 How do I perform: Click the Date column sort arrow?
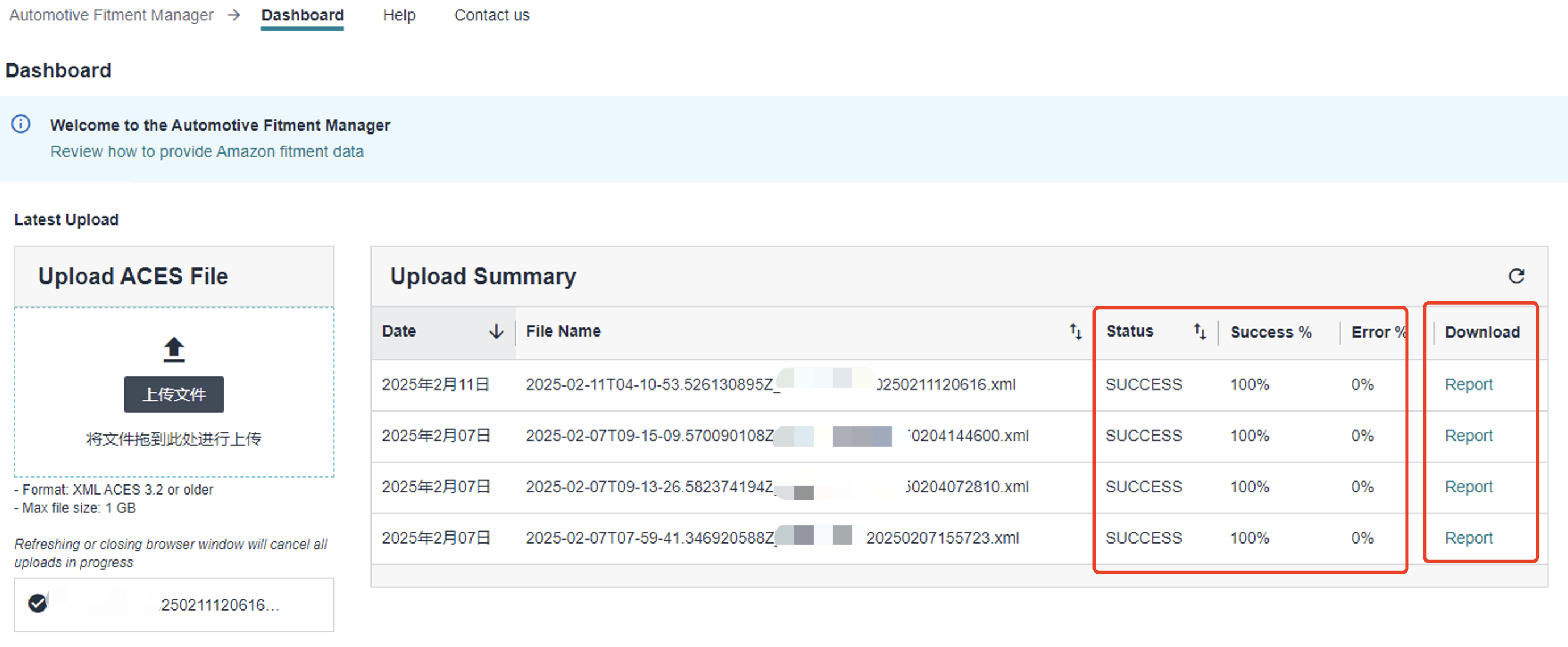[496, 331]
